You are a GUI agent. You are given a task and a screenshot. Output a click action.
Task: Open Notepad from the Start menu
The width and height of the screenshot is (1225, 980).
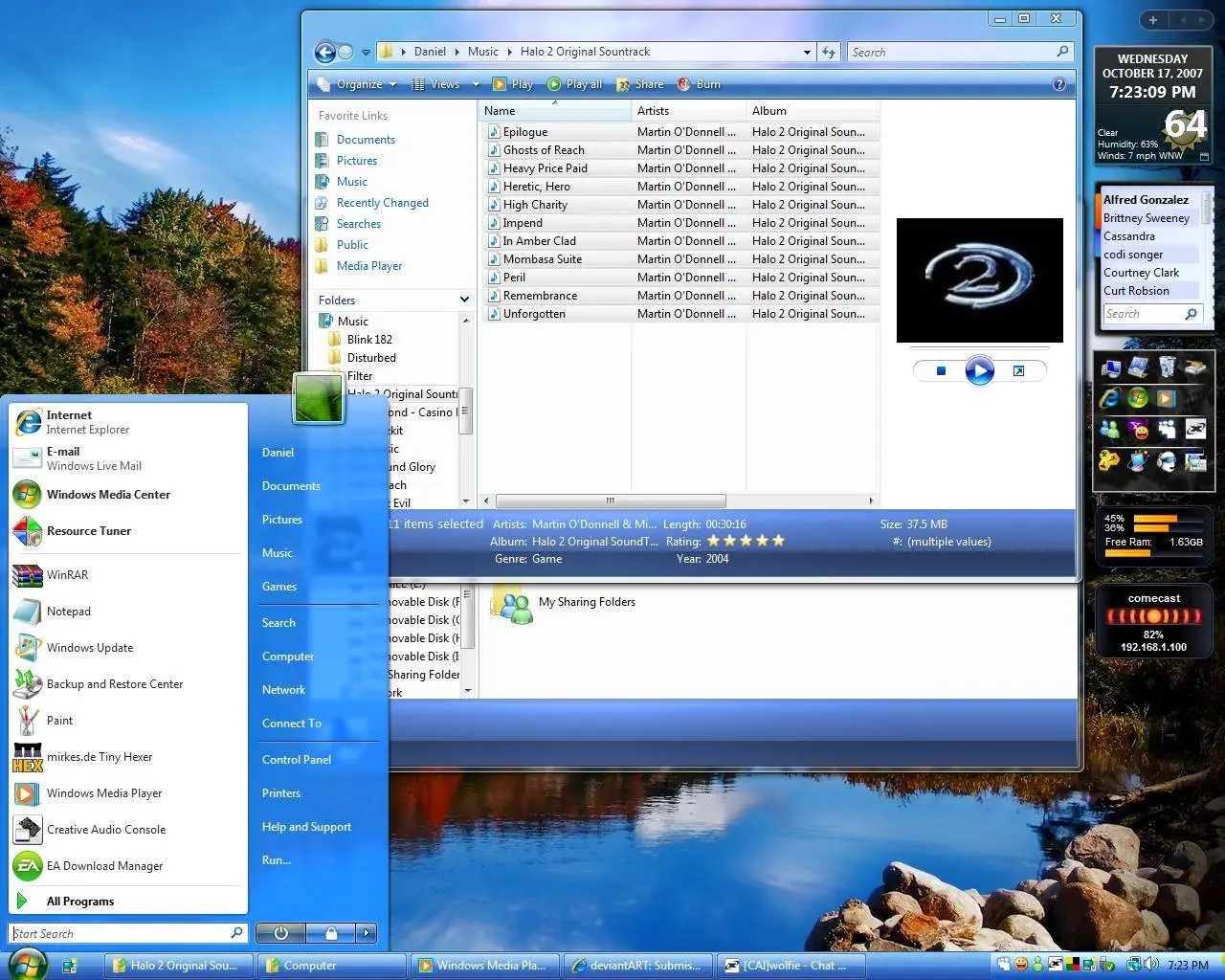click(x=127, y=612)
